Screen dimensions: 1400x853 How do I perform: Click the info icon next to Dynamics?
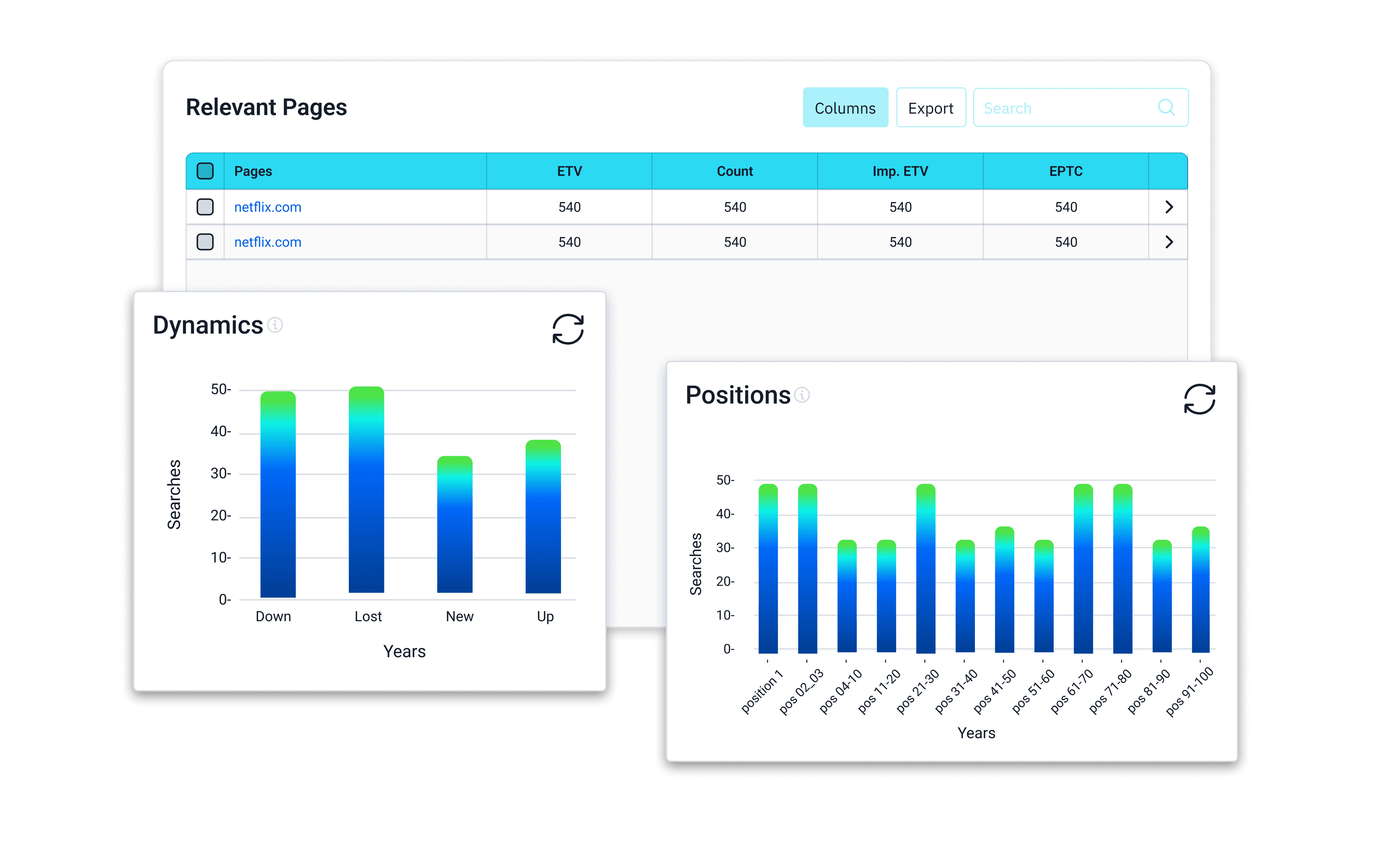pos(275,325)
